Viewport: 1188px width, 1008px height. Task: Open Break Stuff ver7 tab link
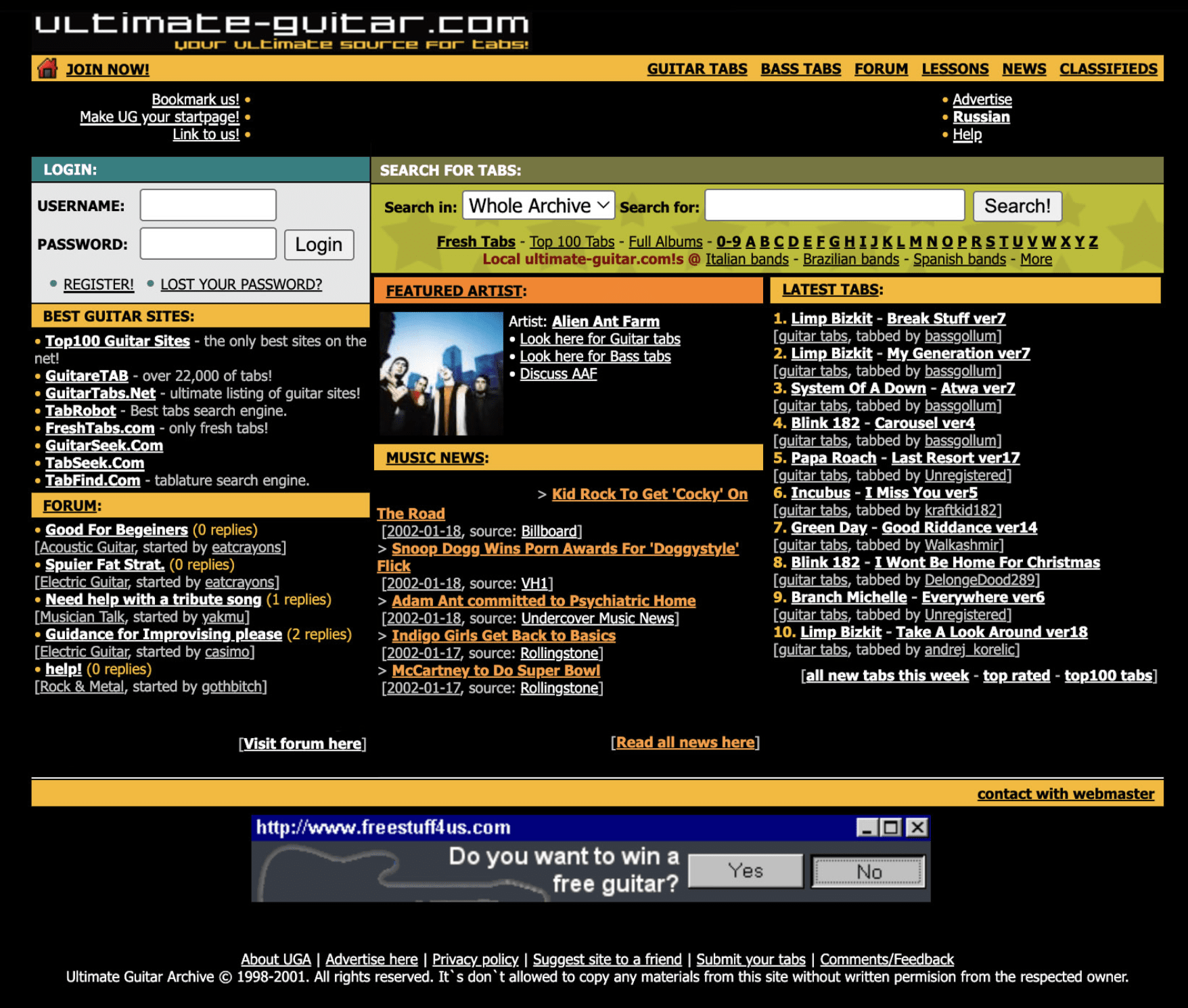[946, 319]
